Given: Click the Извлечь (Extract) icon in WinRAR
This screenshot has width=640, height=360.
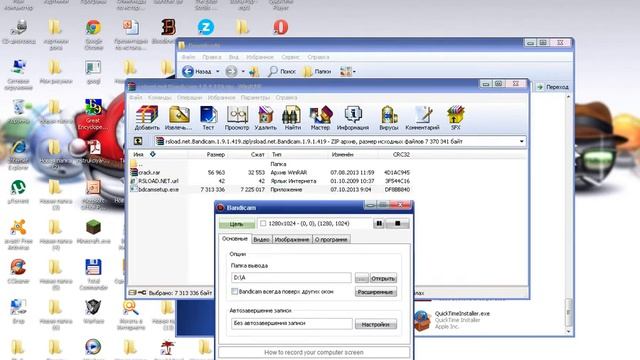Looking at the screenshot, I should 179,118.
